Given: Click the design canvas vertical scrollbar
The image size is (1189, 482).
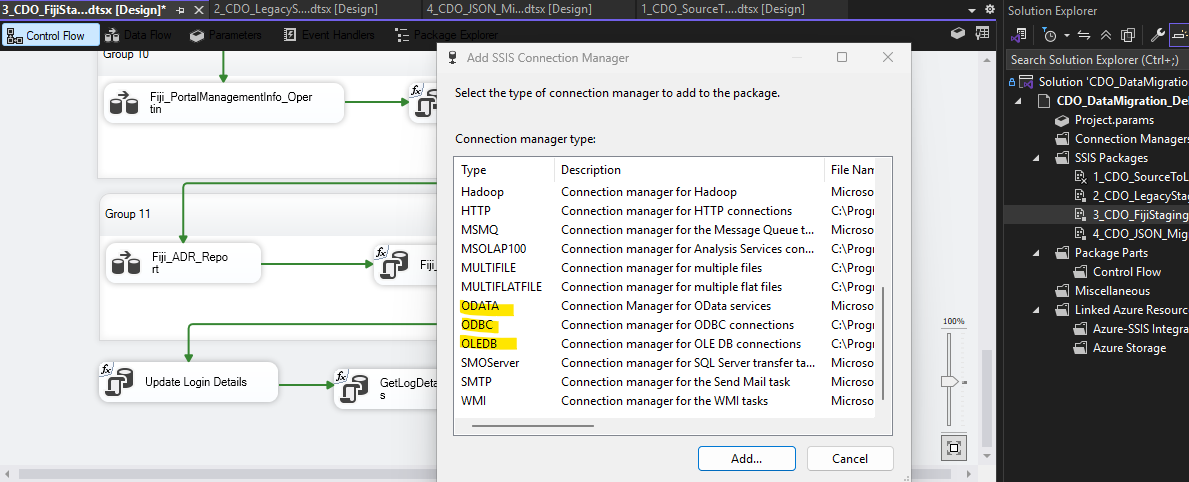Looking at the screenshot, I should click(x=986, y=397).
